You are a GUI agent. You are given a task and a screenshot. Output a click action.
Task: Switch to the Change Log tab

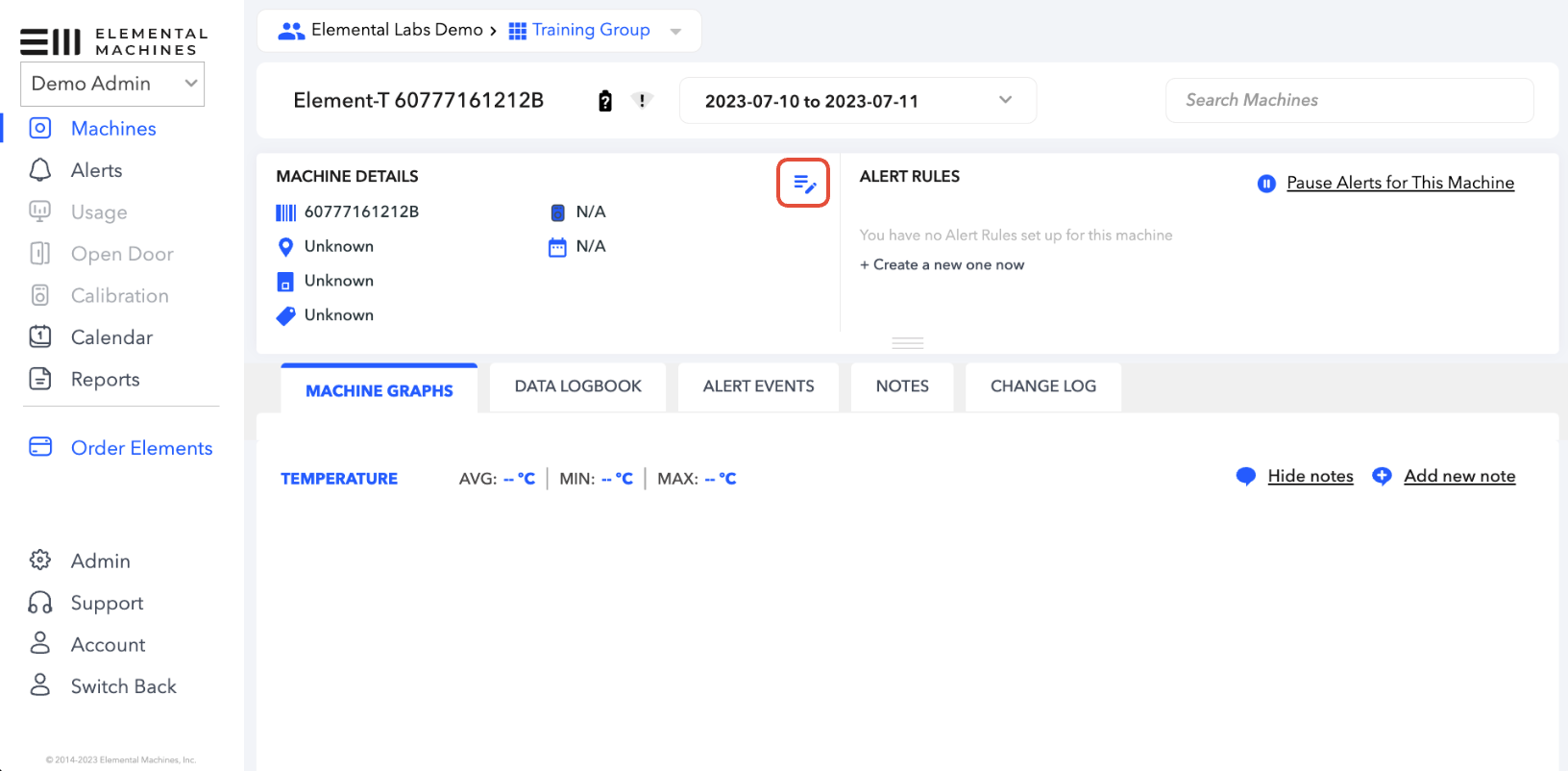click(1043, 386)
